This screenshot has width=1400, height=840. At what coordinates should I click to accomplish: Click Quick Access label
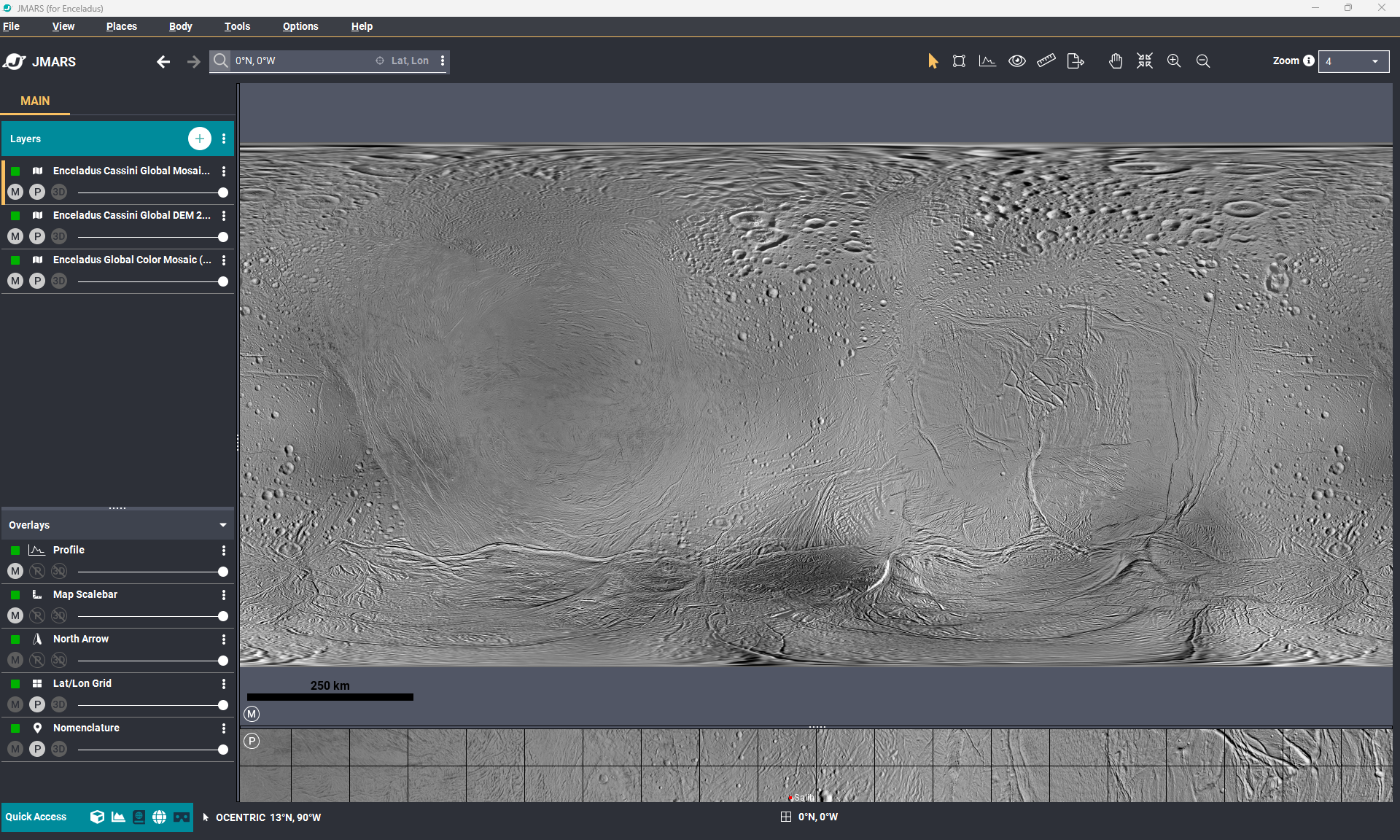(36, 817)
